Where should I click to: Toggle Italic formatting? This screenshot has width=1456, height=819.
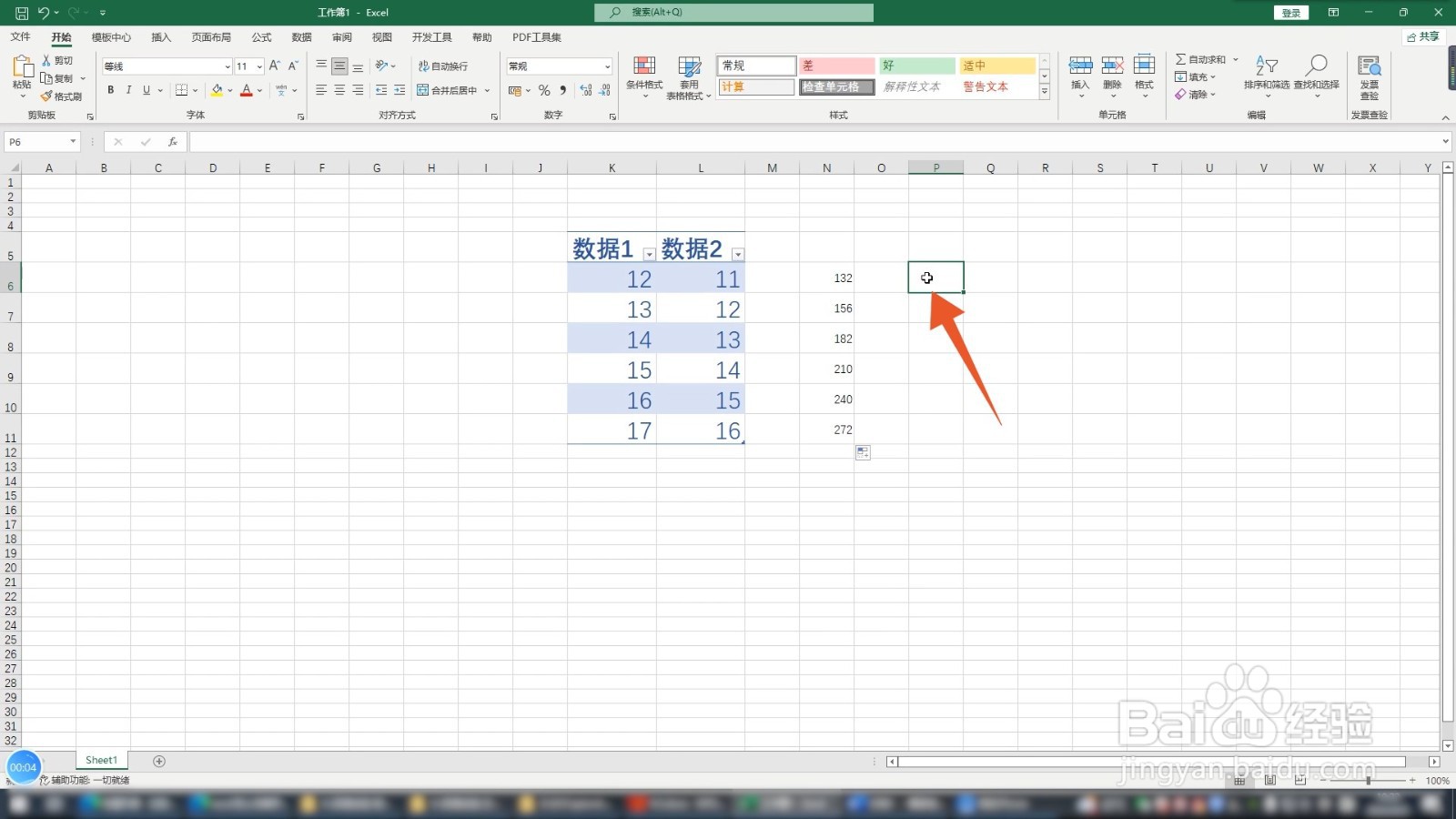(x=128, y=90)
